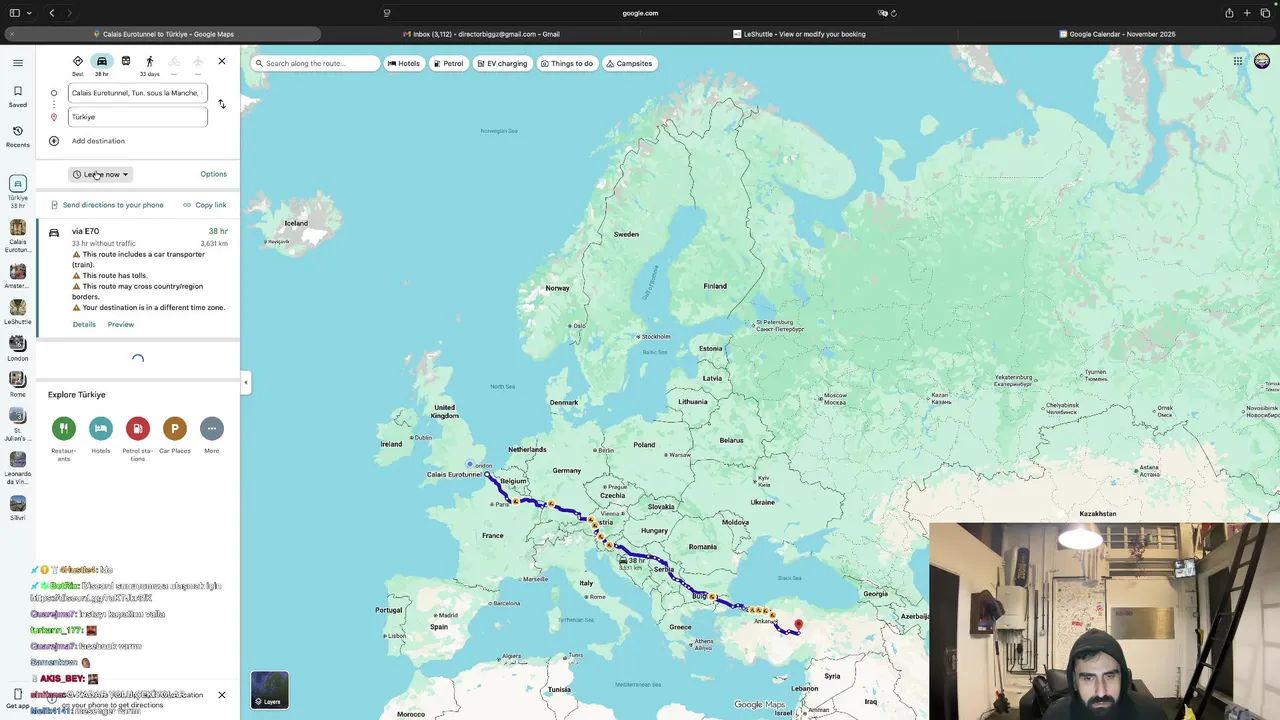Select the Flights travel mode
Screen dimensions: 1280x720
coord(198,65)
